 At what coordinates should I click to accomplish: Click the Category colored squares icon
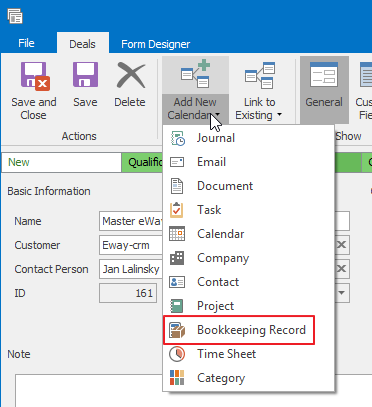tap(177, 378)
